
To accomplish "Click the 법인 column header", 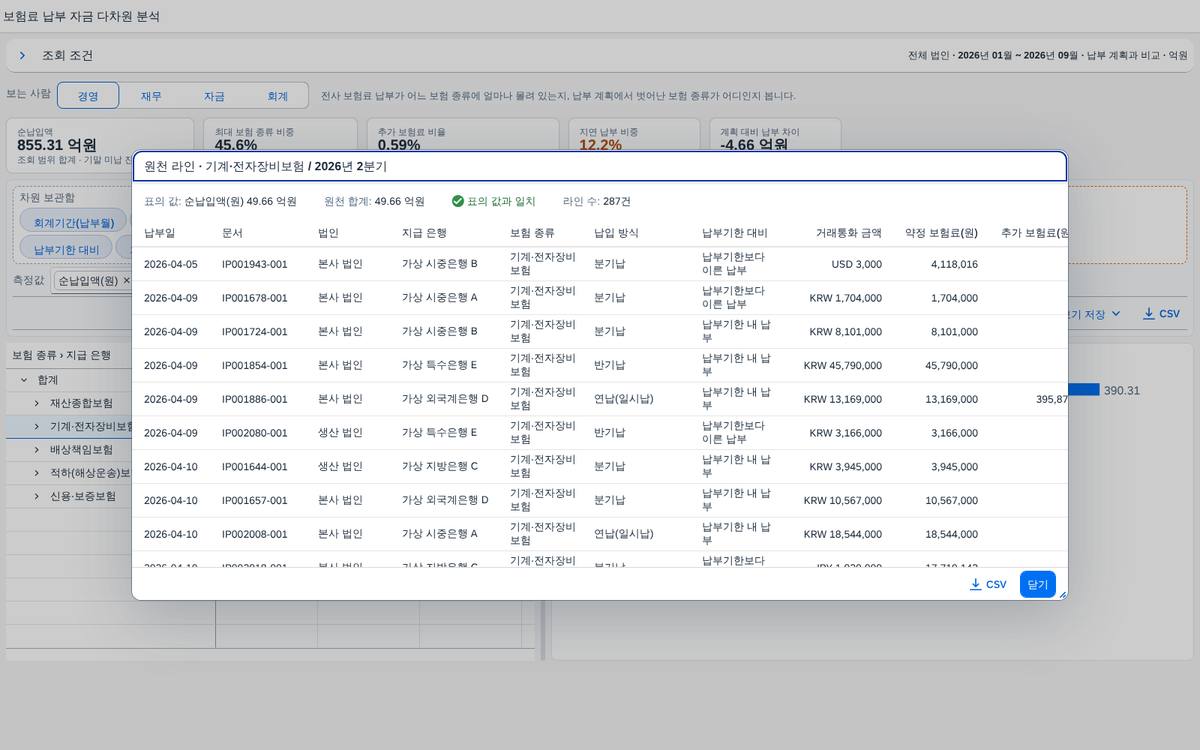I will (x=328, y=233).
